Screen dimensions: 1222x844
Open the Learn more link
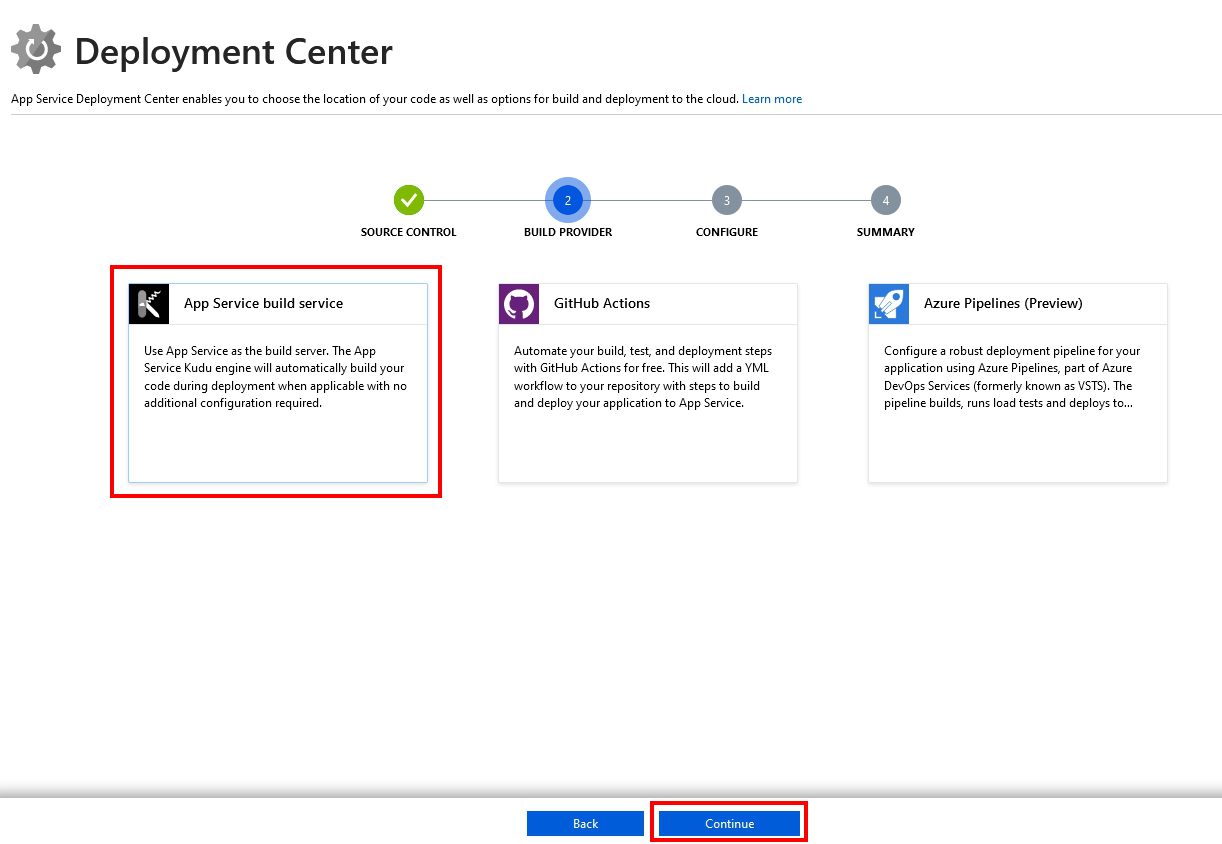(x=772, y=99)
